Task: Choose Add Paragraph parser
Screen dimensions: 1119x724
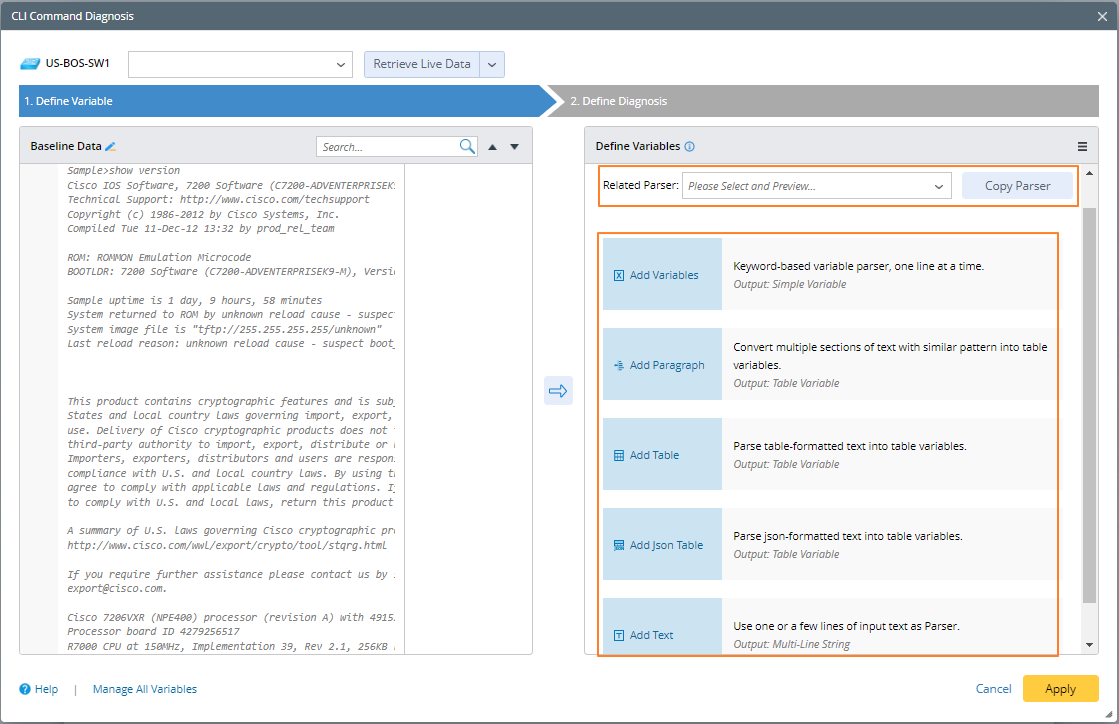Action: coord(662,364)
